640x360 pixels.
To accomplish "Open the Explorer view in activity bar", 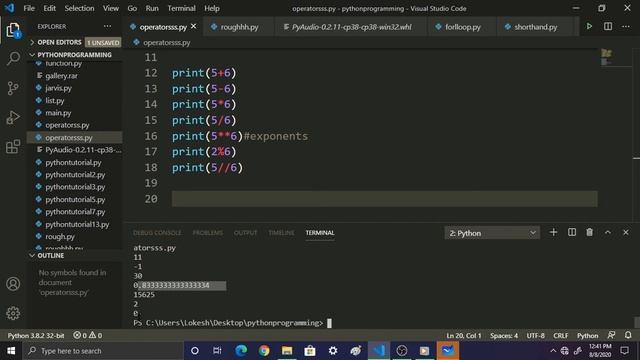I will [13, 30].
